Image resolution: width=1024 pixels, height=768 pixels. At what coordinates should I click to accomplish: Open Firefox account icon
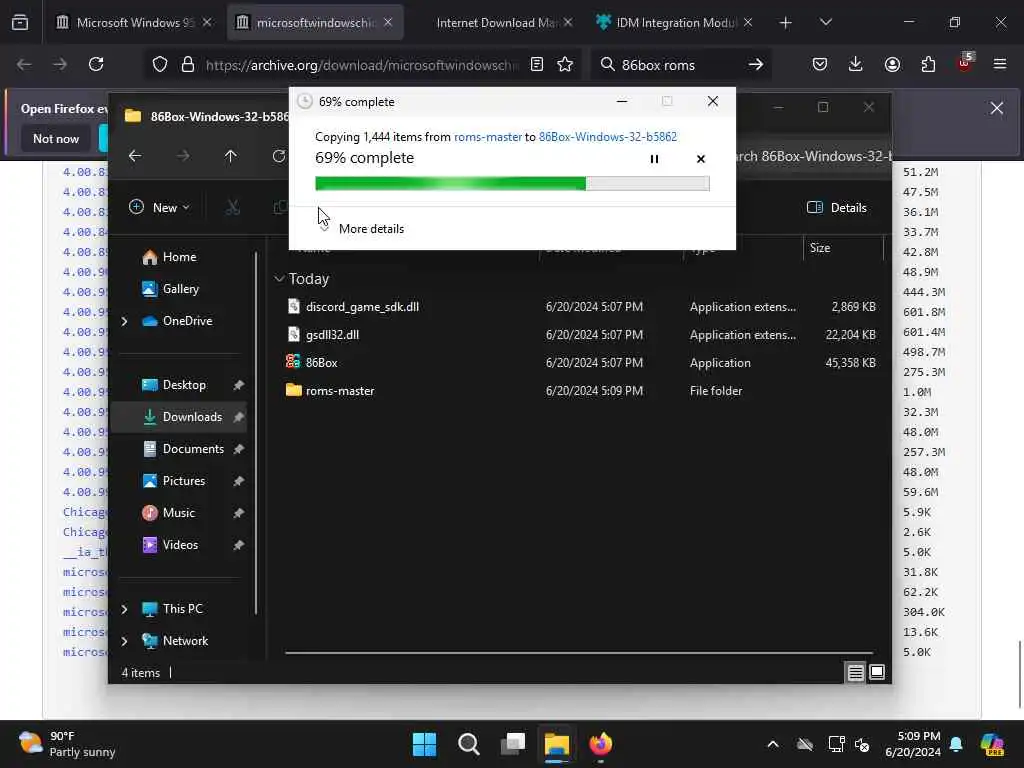(892, 64)
